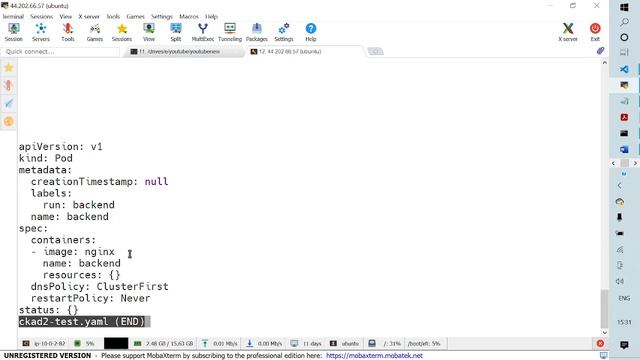Viewport: 640px width, 360px height.
Task: Click the 11 days uptime status entry
Action: (306, 344)
